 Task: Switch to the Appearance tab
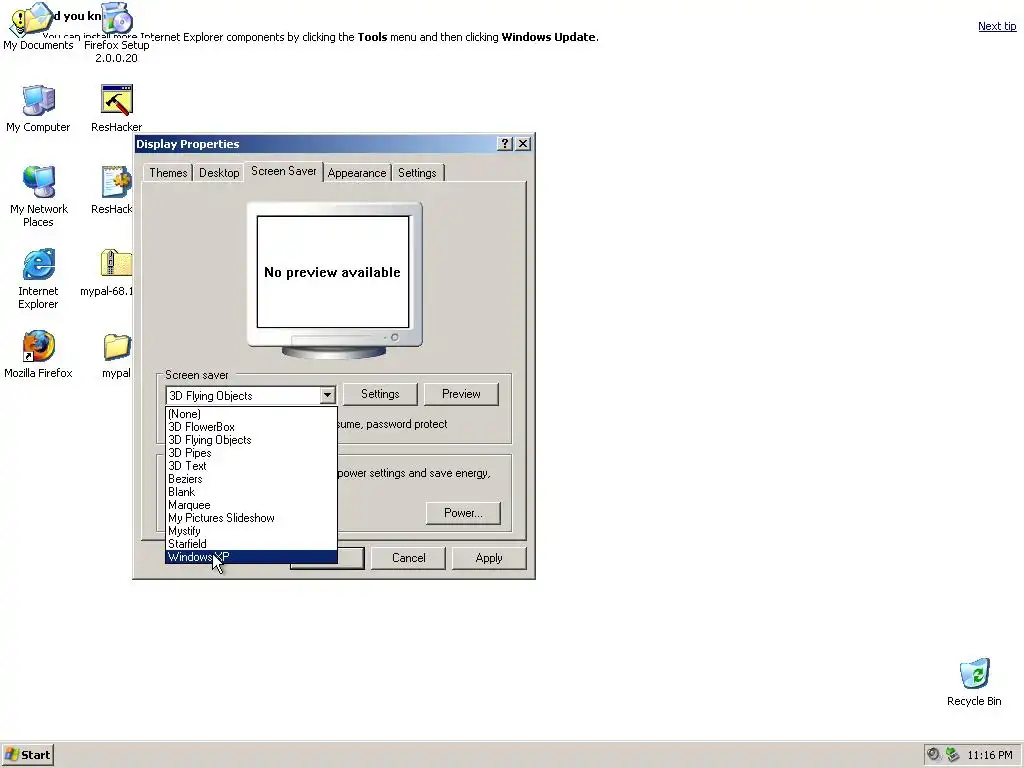point(357,173)
